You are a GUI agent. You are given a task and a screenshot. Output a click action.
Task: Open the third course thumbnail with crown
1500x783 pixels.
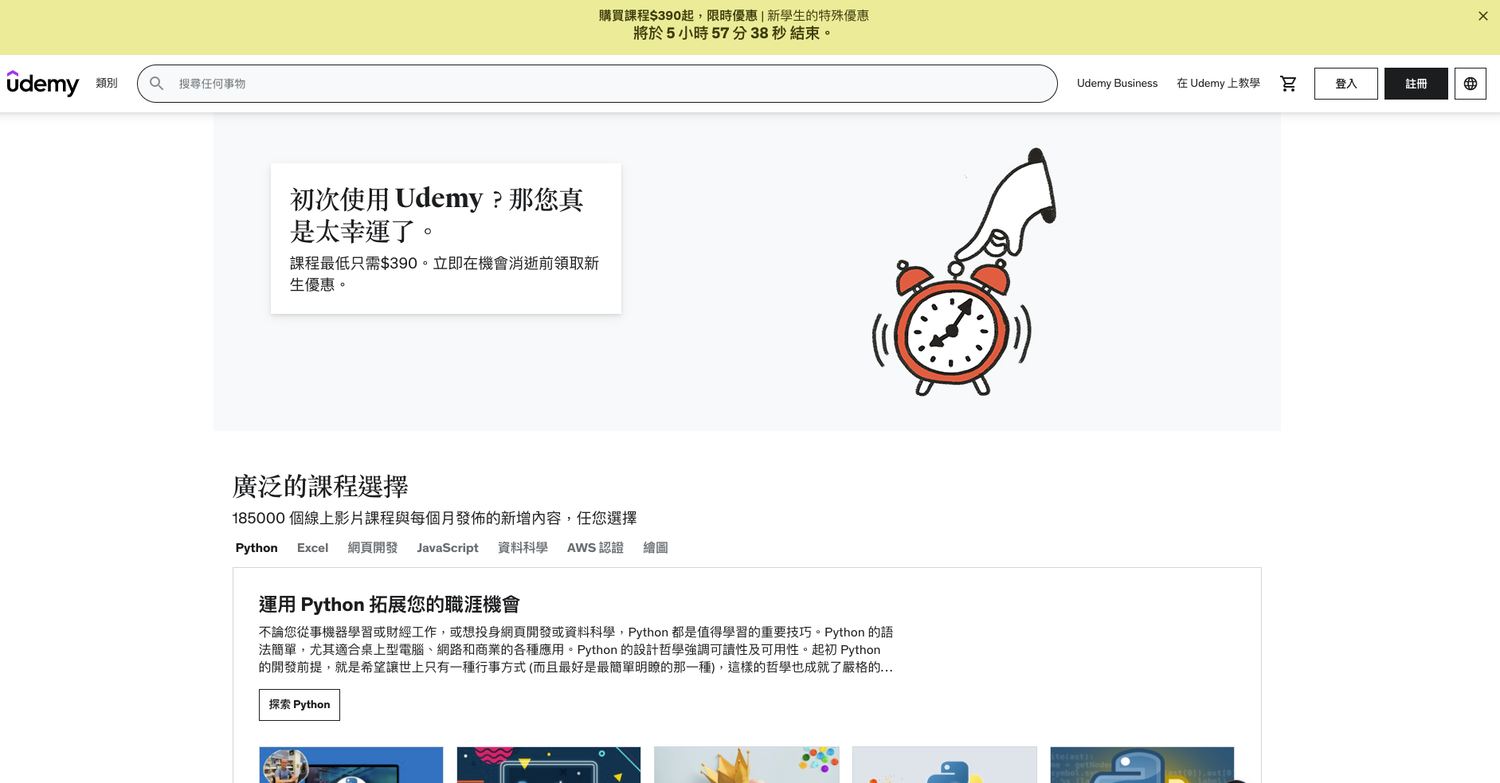tap(747, 765)
